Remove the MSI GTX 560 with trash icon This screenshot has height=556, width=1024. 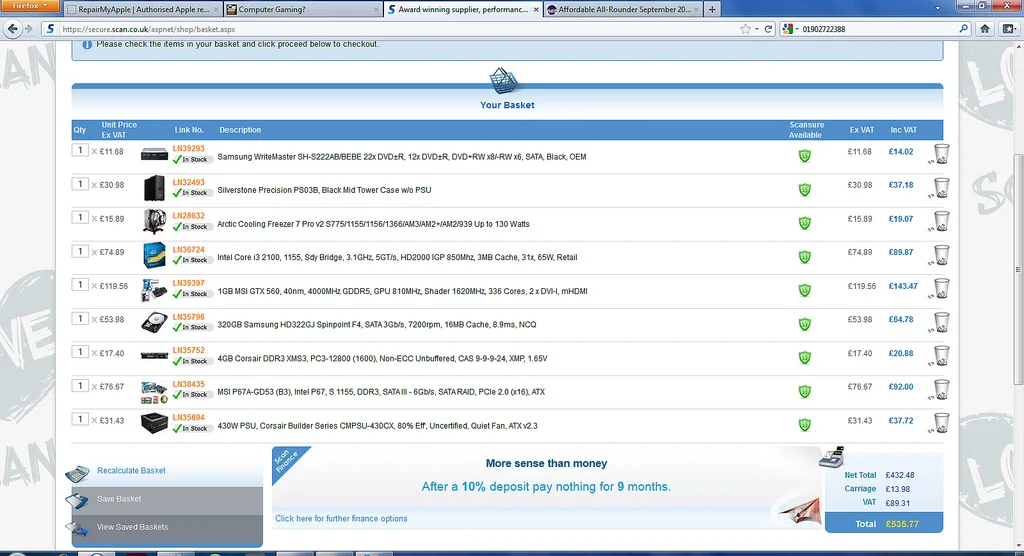coord(941,288)
